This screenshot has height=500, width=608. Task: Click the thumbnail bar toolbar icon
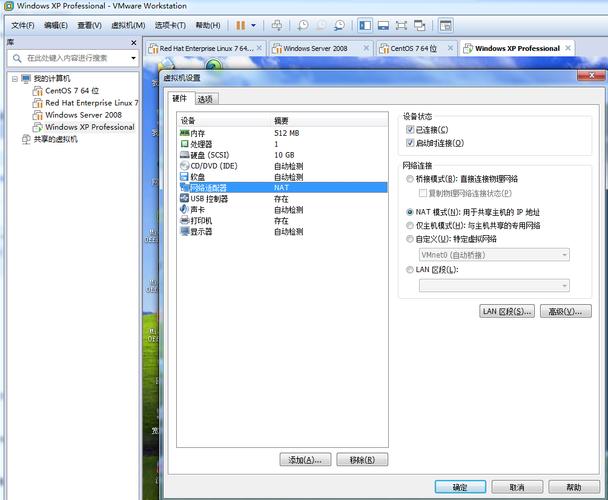click(383, 26)
